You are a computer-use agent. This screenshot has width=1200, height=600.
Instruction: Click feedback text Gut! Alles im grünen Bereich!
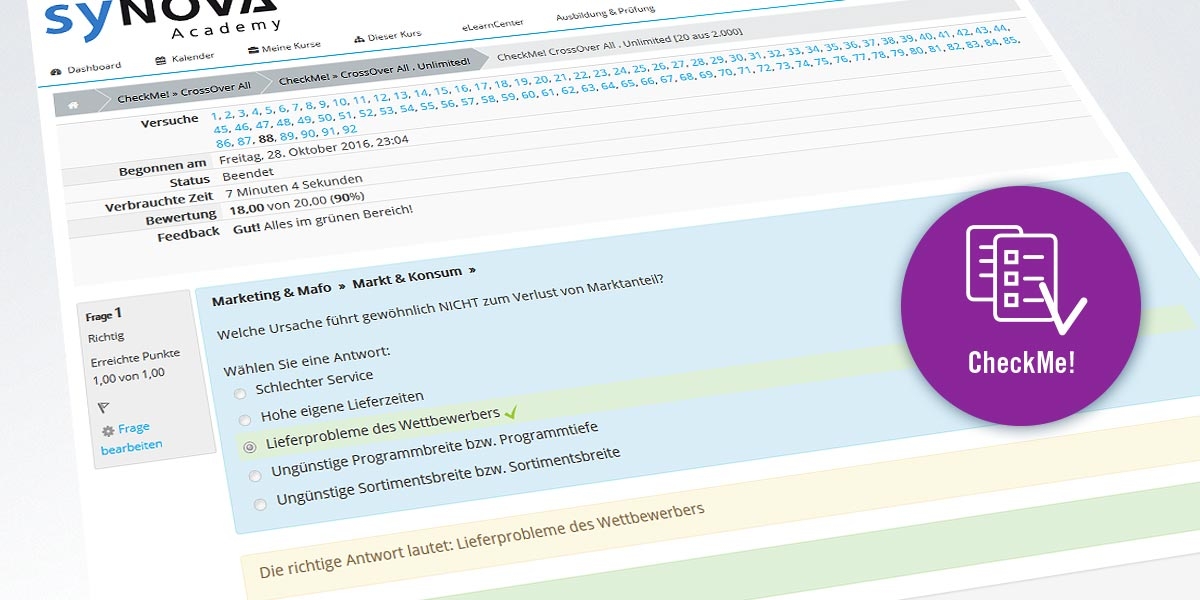(322, 219)
